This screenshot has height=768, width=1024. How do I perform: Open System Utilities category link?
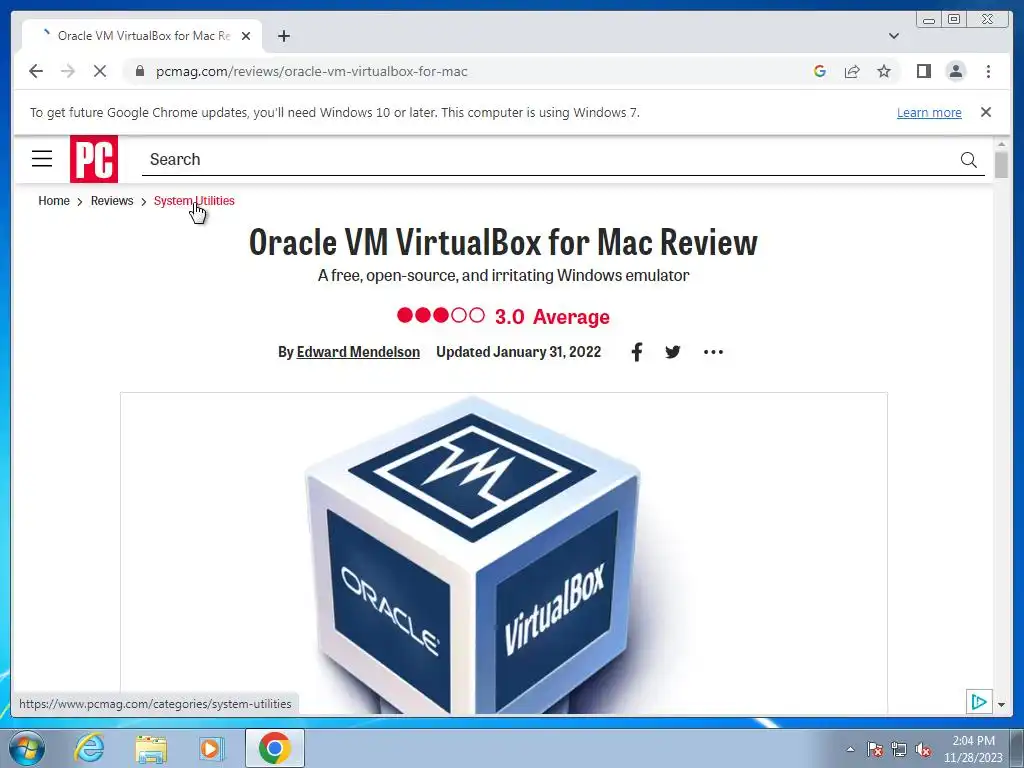pos(194,200)
